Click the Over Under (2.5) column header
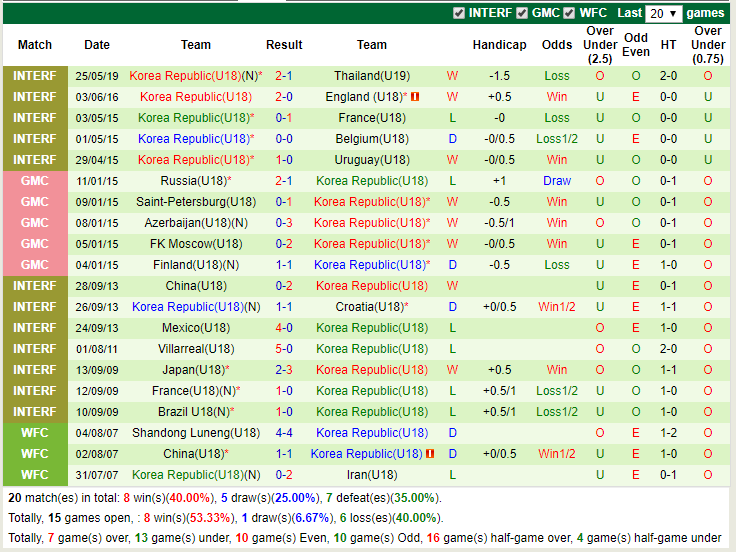 [600, 45]
